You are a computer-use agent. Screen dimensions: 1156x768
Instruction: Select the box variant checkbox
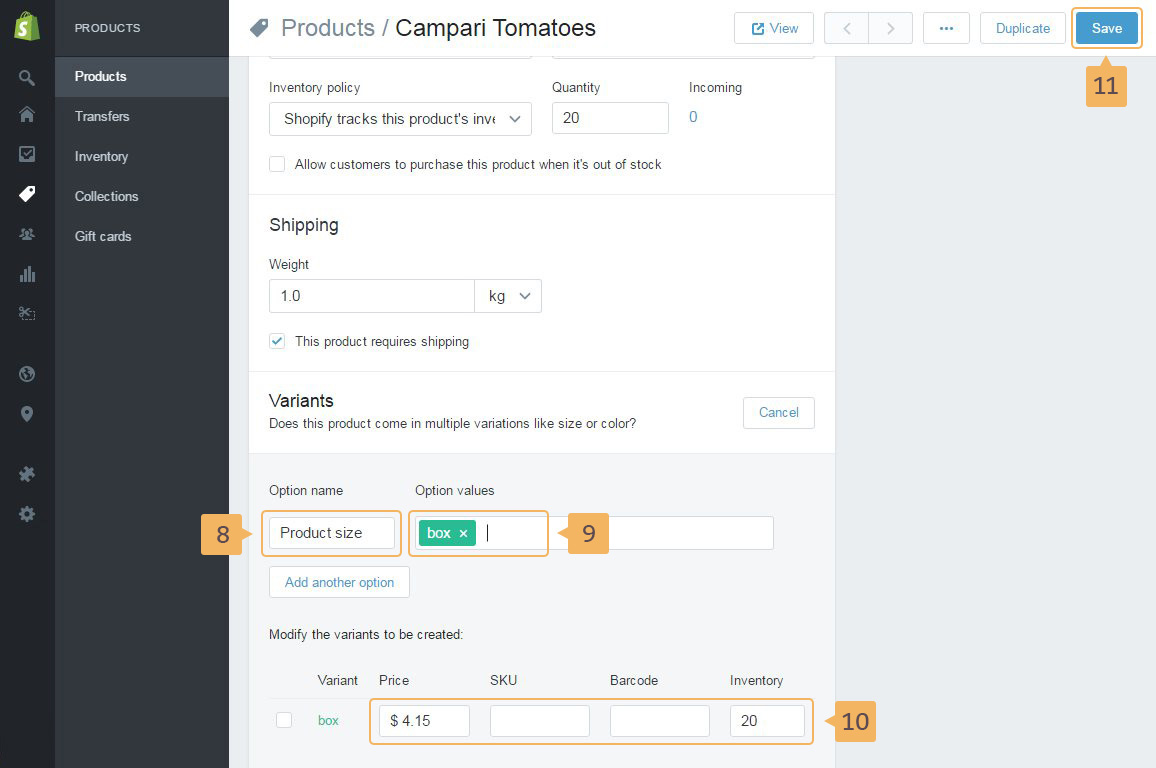point(284,720)
